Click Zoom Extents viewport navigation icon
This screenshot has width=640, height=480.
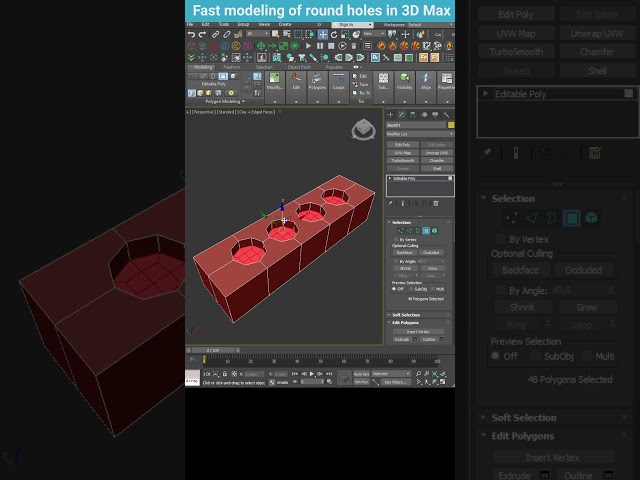[435, 373]
